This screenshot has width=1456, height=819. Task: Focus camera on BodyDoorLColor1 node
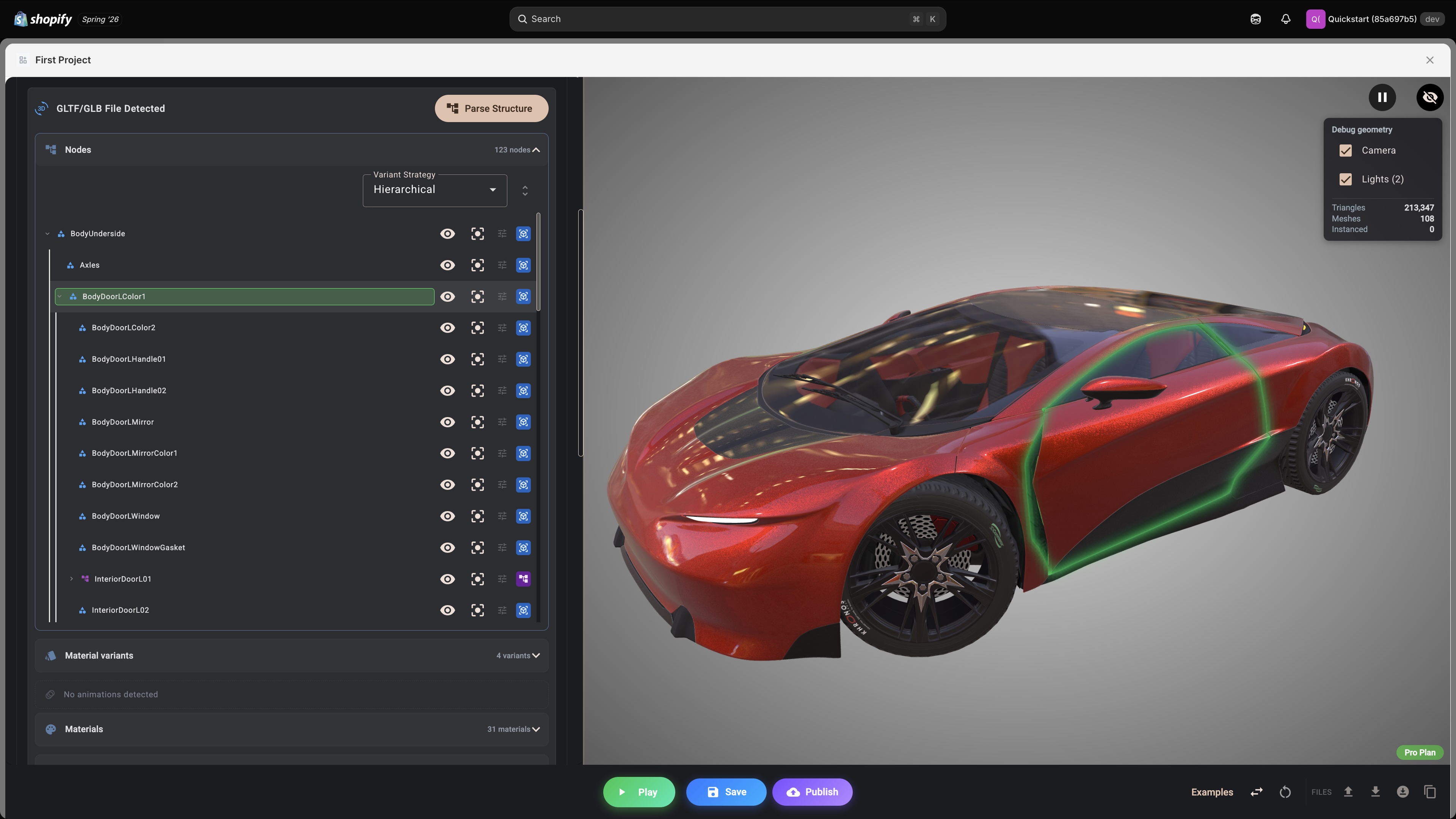[478, 297]
